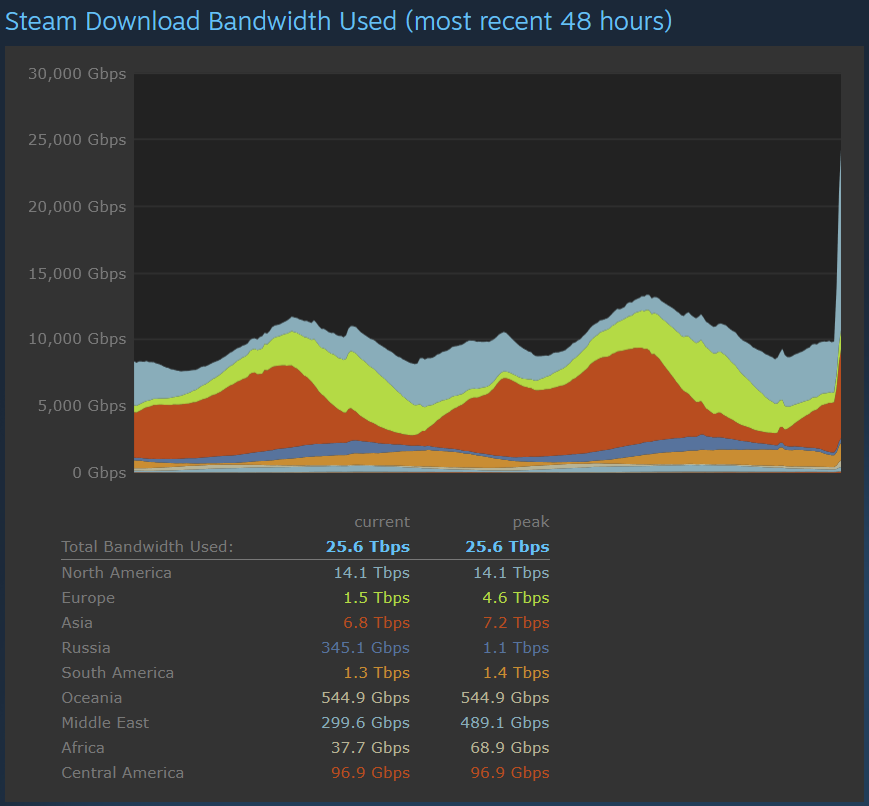The image size is (869, 806).
Task: Click North America current 14.1 Tbps
Action: point(371,573)
